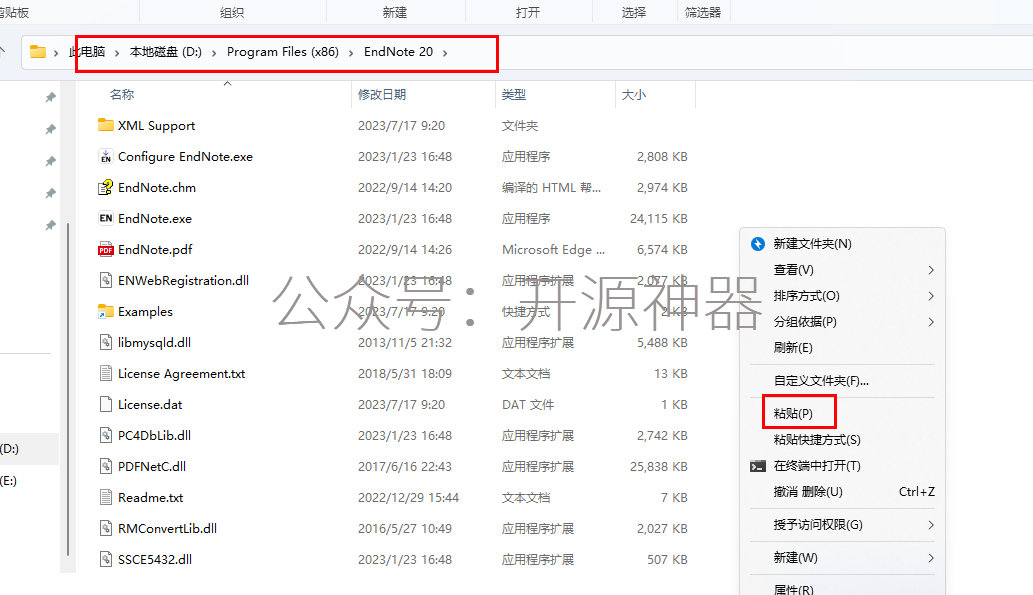Open the chevron after Program Files (x86)

(351, 52)
